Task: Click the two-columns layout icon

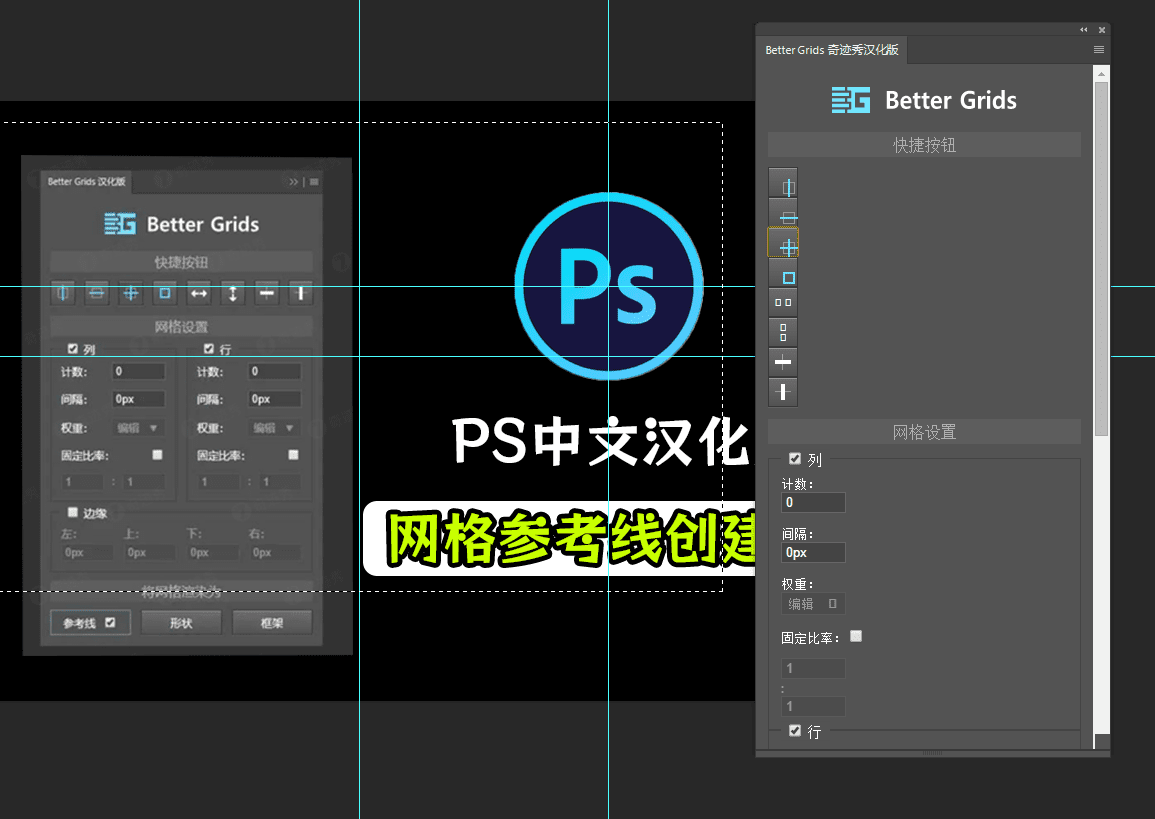Action: tap(783, 301)
